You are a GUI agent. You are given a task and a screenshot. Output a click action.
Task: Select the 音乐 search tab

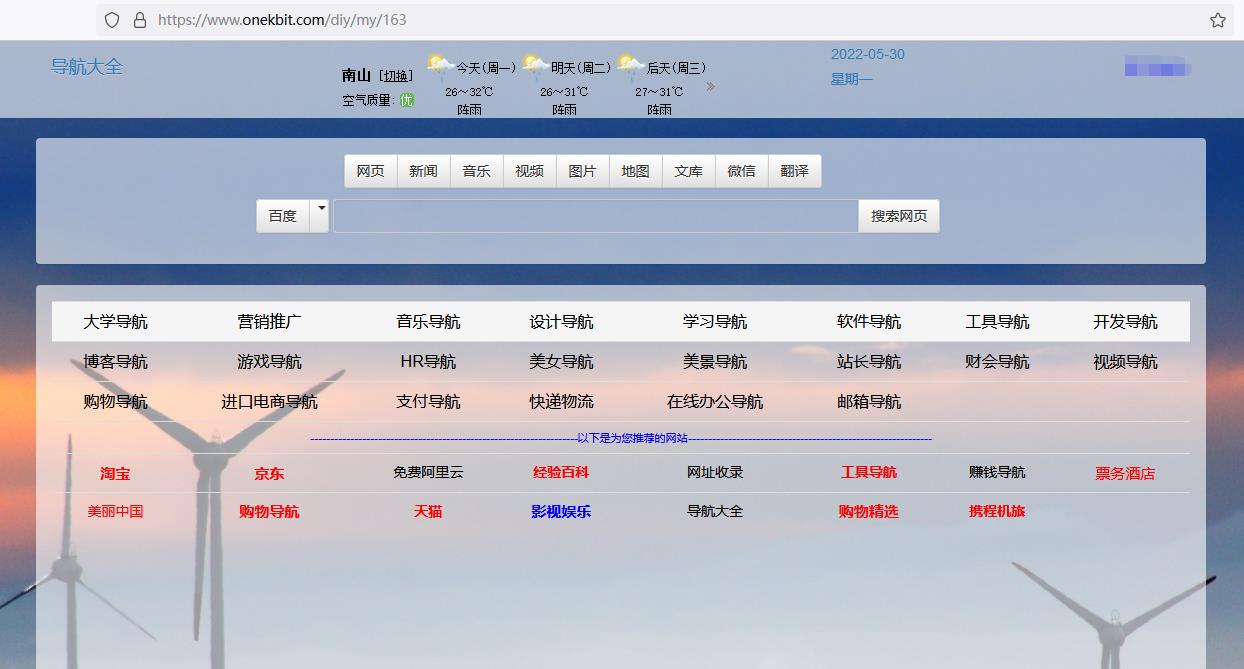point(477,171)
